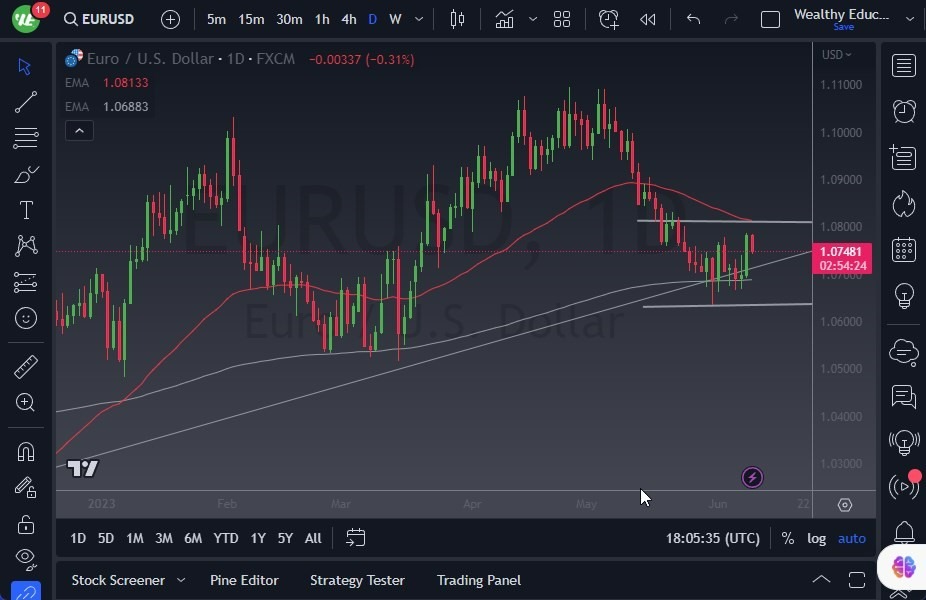Screen dimensions: 926x600
Task: Open the Economic Calendar panel
Action: coord(903,249)
